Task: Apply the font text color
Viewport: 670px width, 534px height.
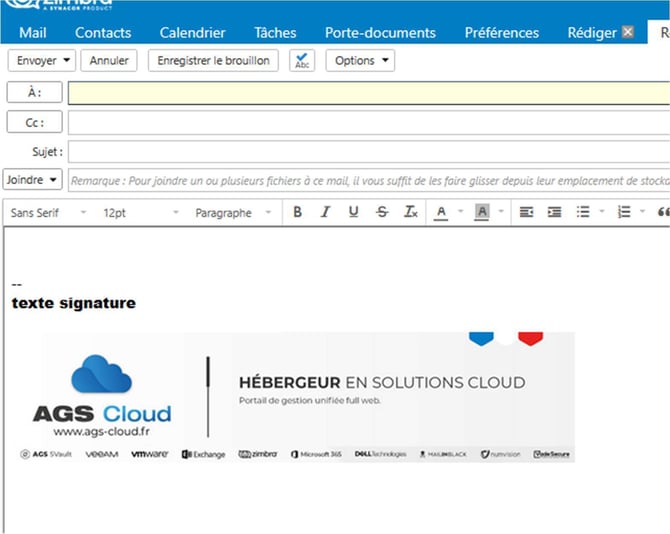Action: (441, 212)
